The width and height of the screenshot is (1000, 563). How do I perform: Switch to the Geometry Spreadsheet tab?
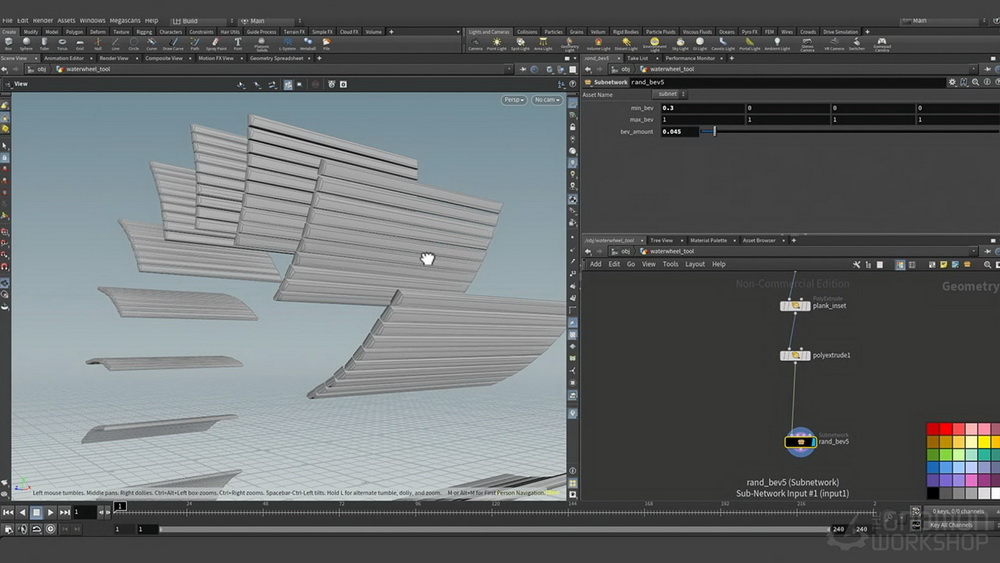pos(276,58)
